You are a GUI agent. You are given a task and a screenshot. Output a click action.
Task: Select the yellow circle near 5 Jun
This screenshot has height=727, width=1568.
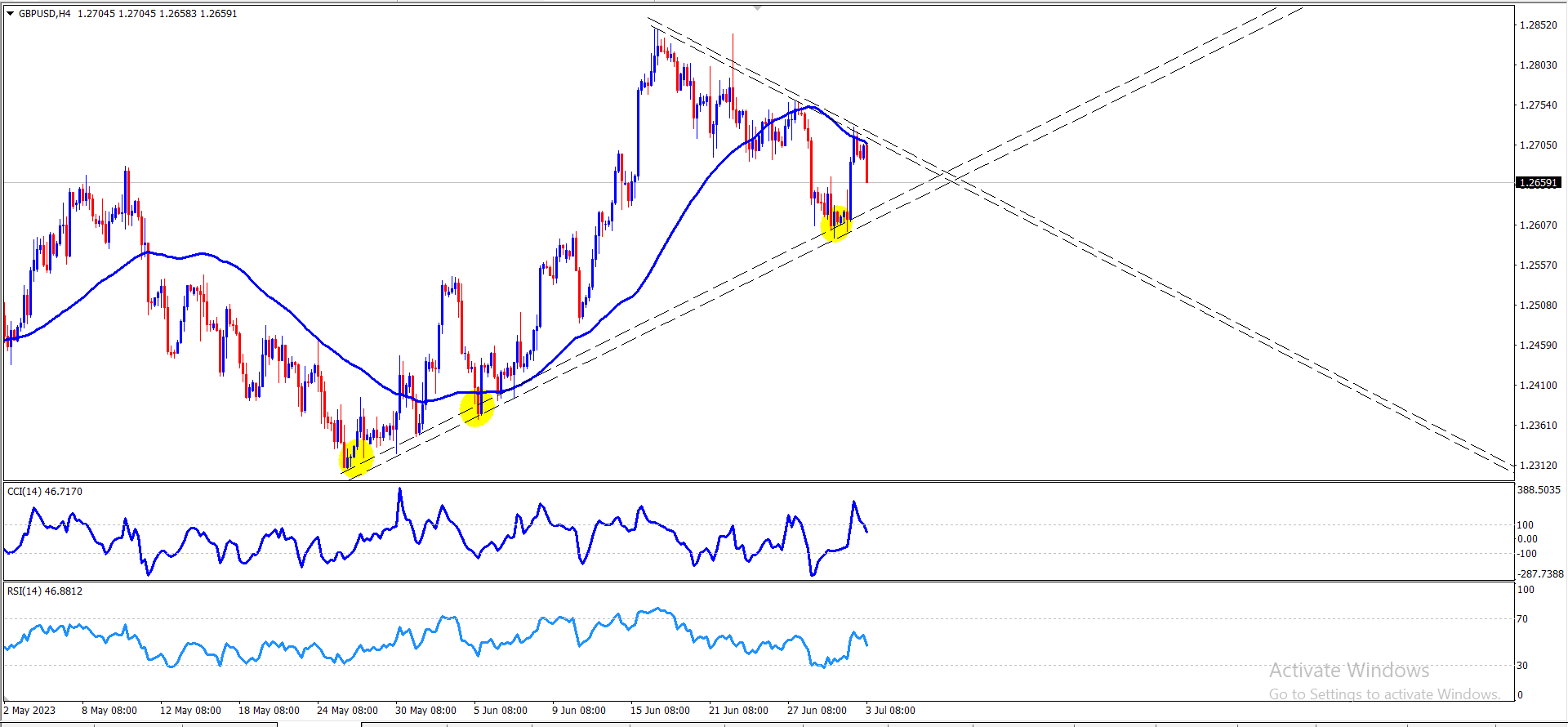[477, 408]
